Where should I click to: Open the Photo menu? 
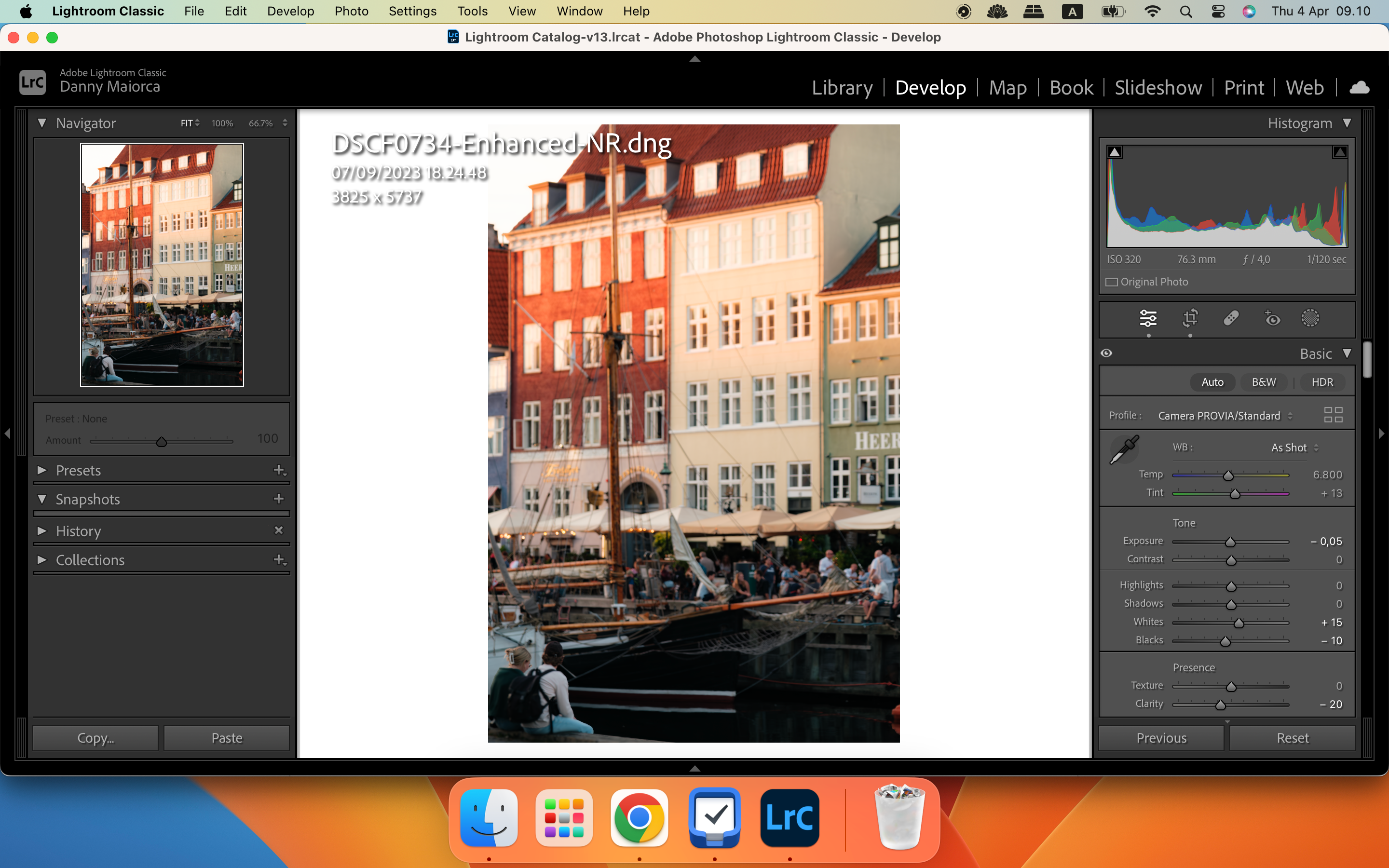pos(351,11)
